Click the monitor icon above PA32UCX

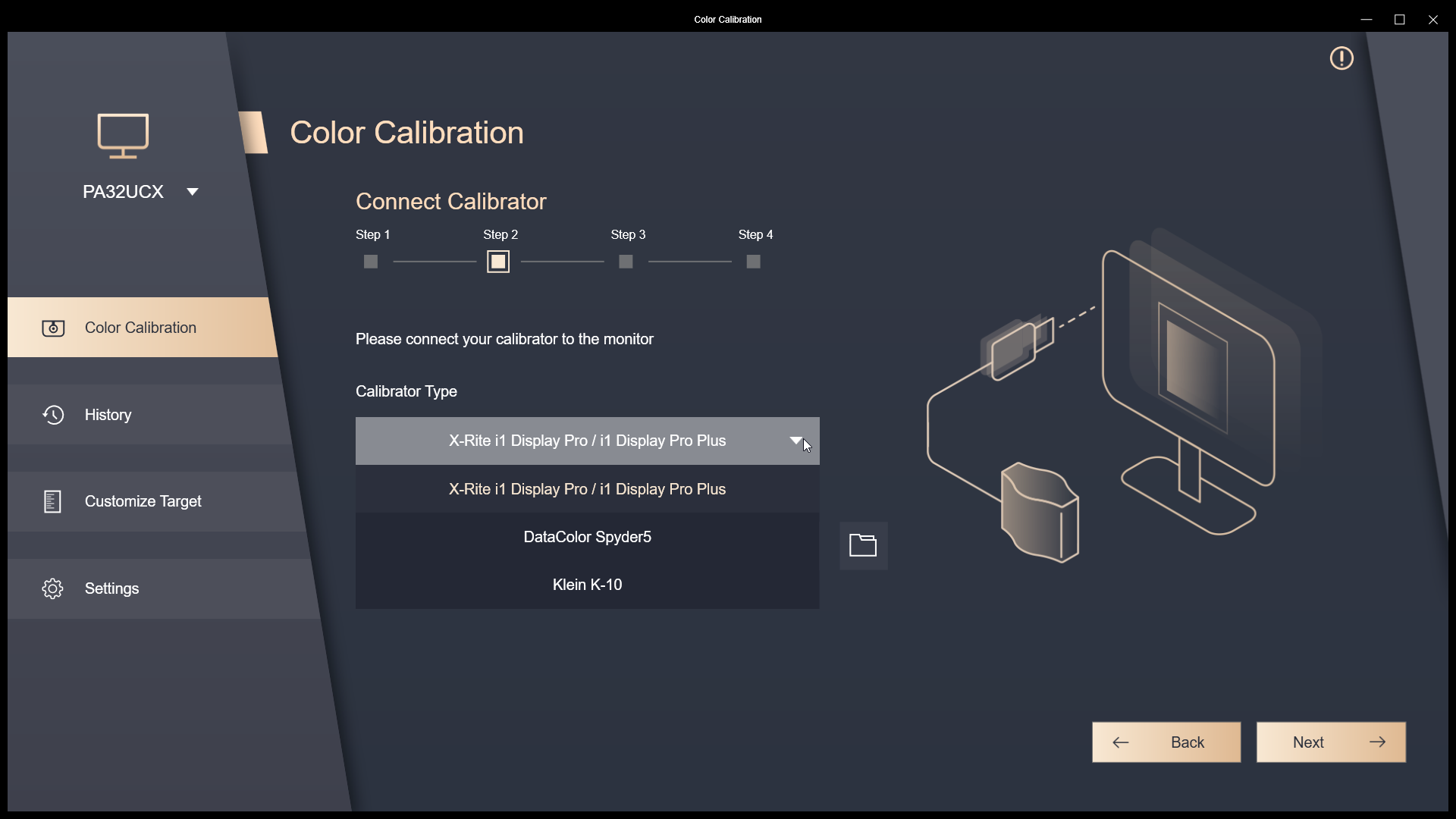pos(123,136)
